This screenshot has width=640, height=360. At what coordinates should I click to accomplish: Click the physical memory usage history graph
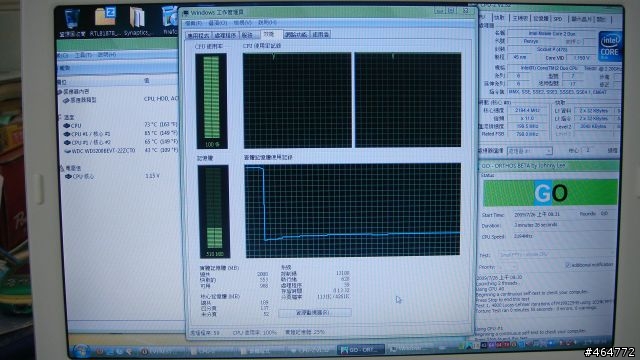tap(353, 210)
